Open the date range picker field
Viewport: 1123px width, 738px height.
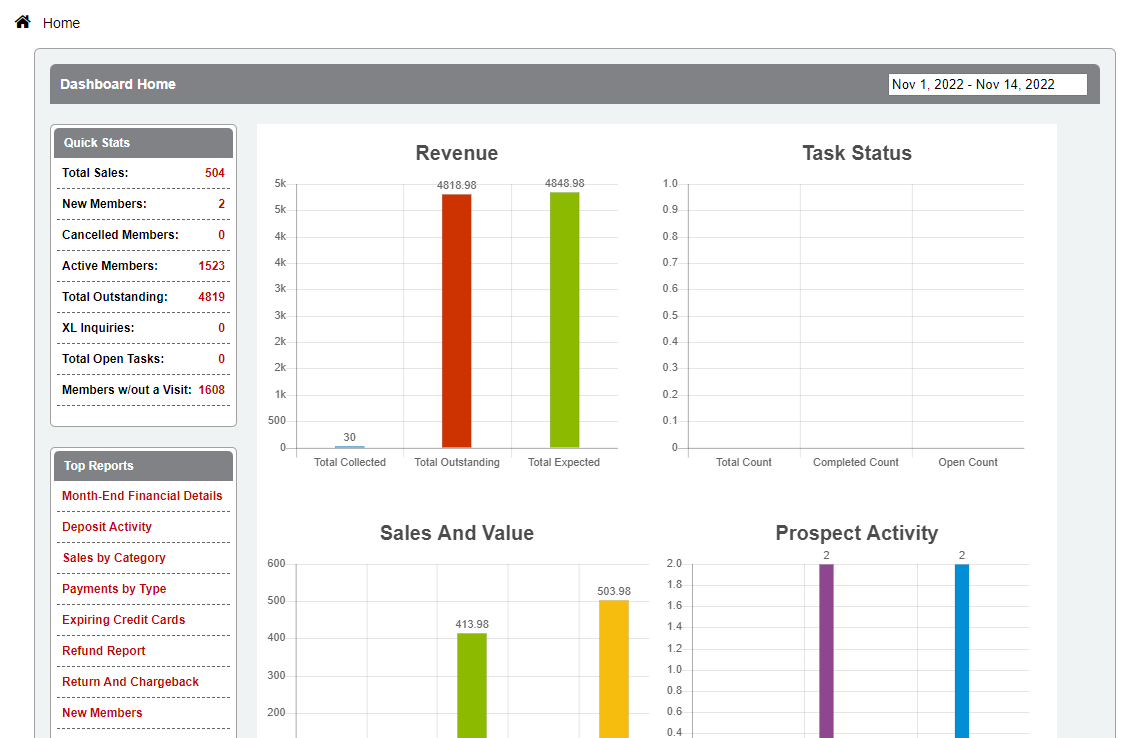(986, 85)
